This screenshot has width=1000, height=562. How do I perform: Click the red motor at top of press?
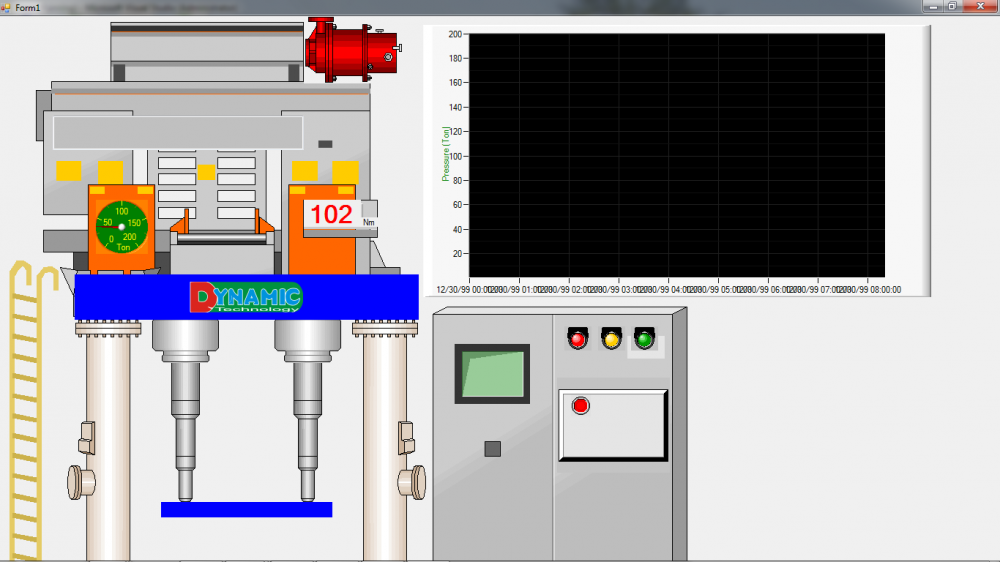point(353,50)
